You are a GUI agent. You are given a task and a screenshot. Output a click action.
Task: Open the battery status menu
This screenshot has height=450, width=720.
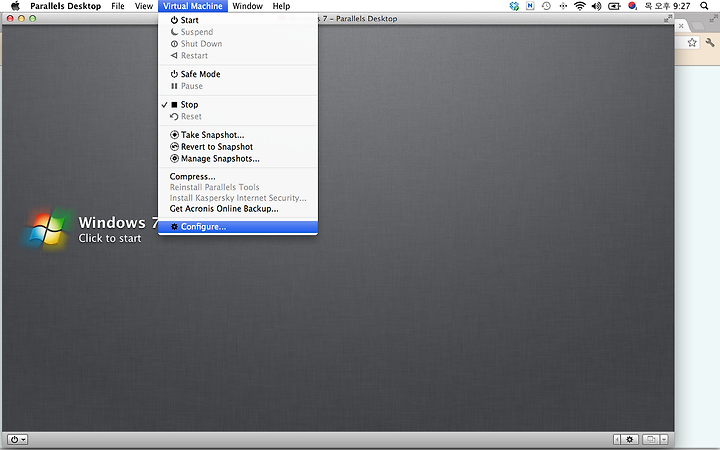pyautogui.click(x=614, y=6)
